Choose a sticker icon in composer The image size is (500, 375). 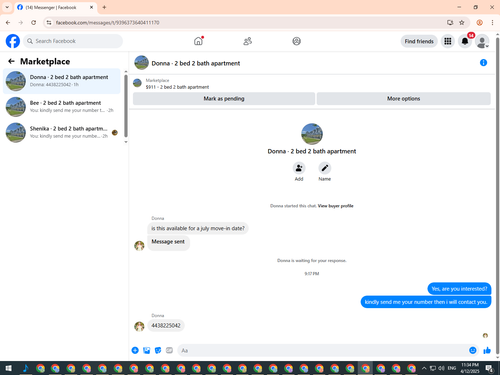158,350
